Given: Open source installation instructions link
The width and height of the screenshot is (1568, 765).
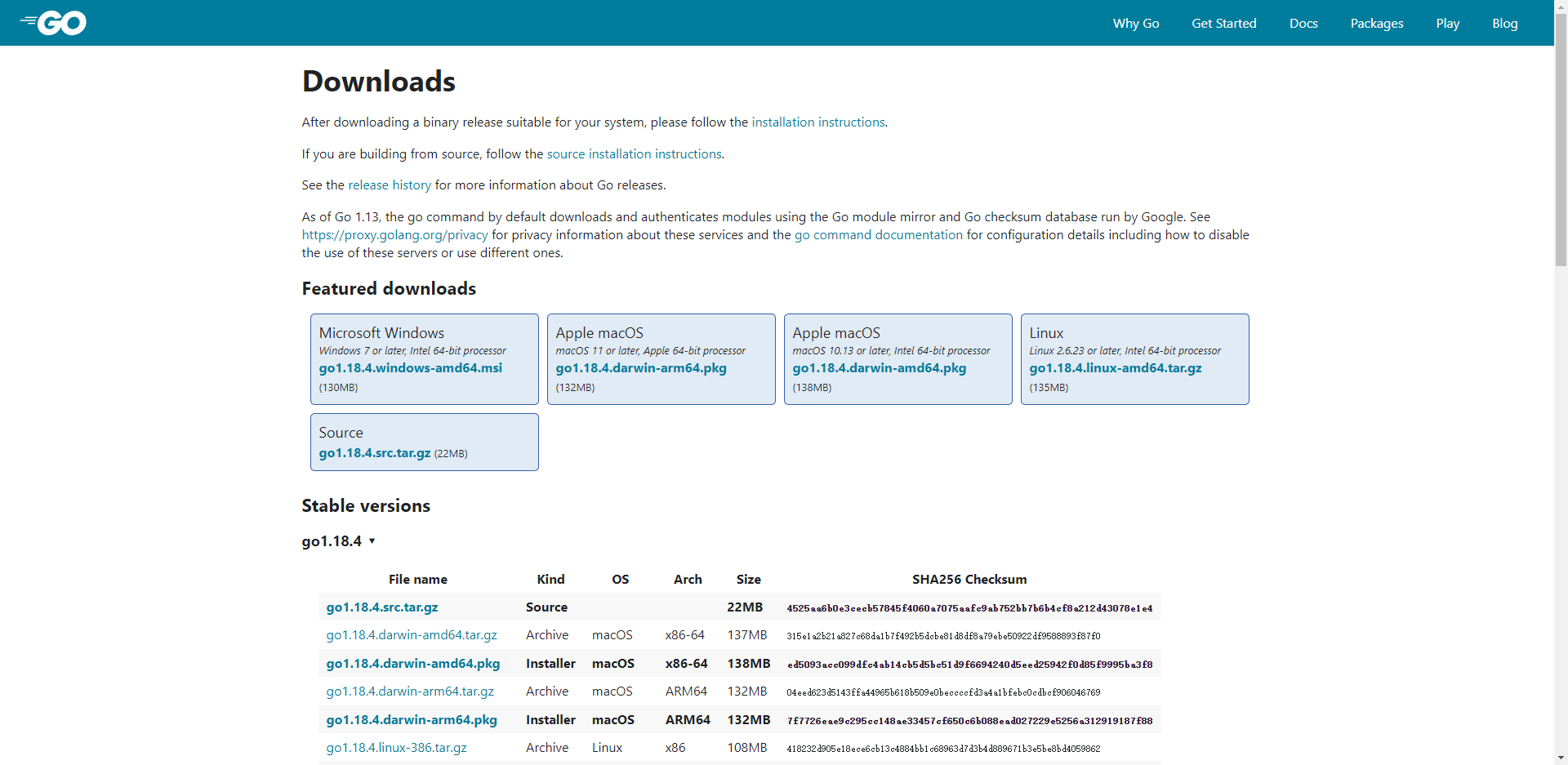Looking at the screenshot, I should [635, 154].
